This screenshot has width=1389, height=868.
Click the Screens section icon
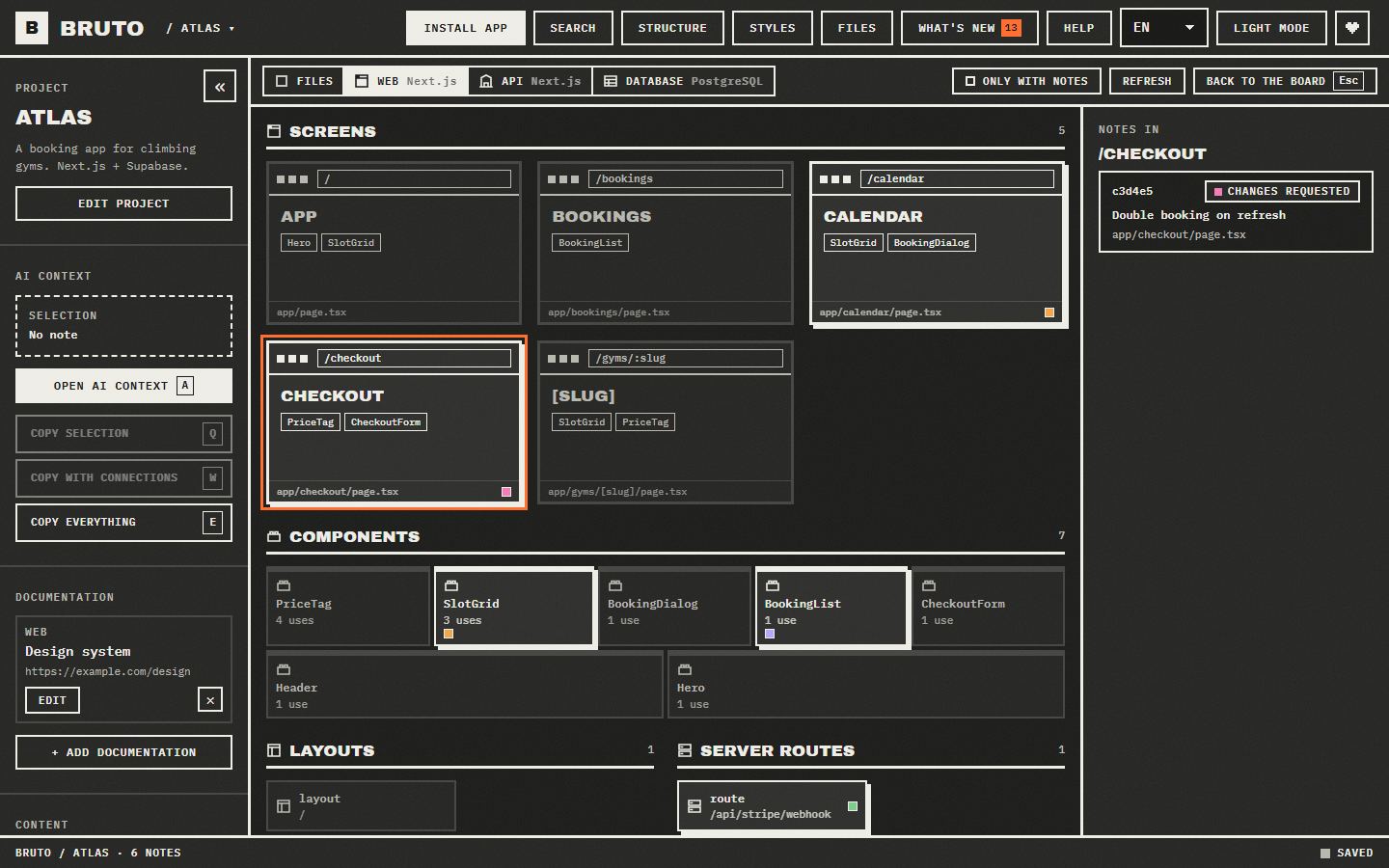click(x=274, y=131)
